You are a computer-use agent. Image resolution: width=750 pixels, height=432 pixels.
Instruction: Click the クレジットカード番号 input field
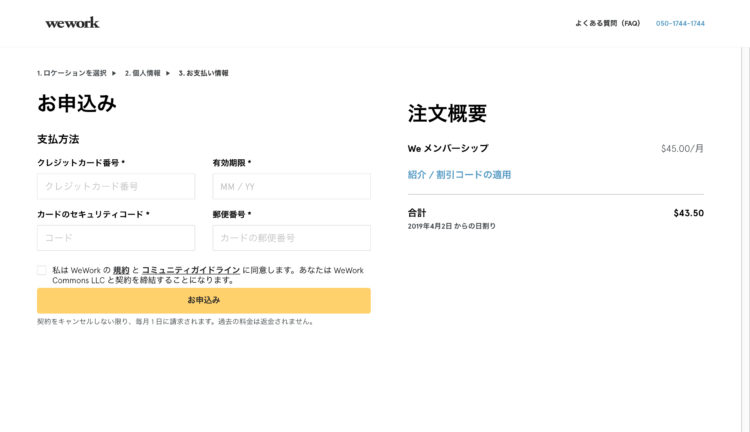tap(116, 186)
